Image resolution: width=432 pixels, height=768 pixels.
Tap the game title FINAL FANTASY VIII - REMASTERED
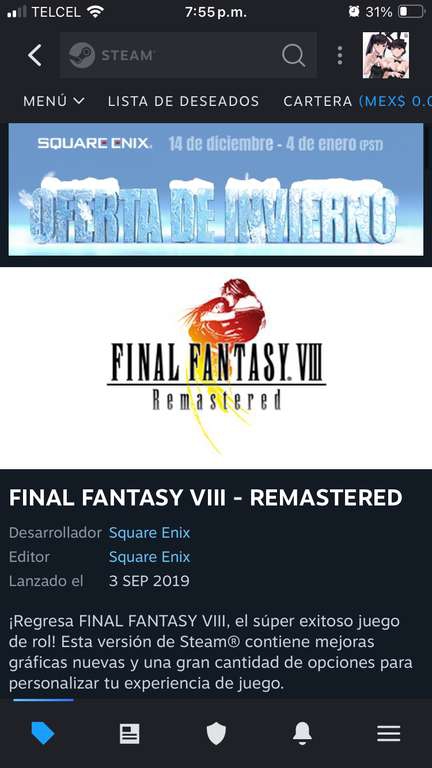pyautogui.click(x=206, y=498)
